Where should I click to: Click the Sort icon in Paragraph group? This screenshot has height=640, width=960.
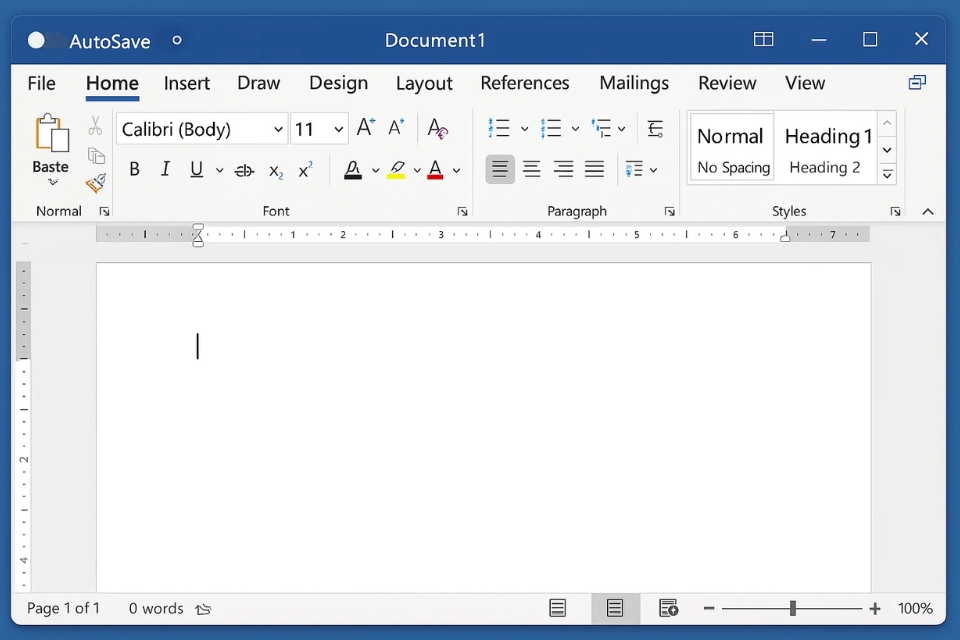point(655,128)
